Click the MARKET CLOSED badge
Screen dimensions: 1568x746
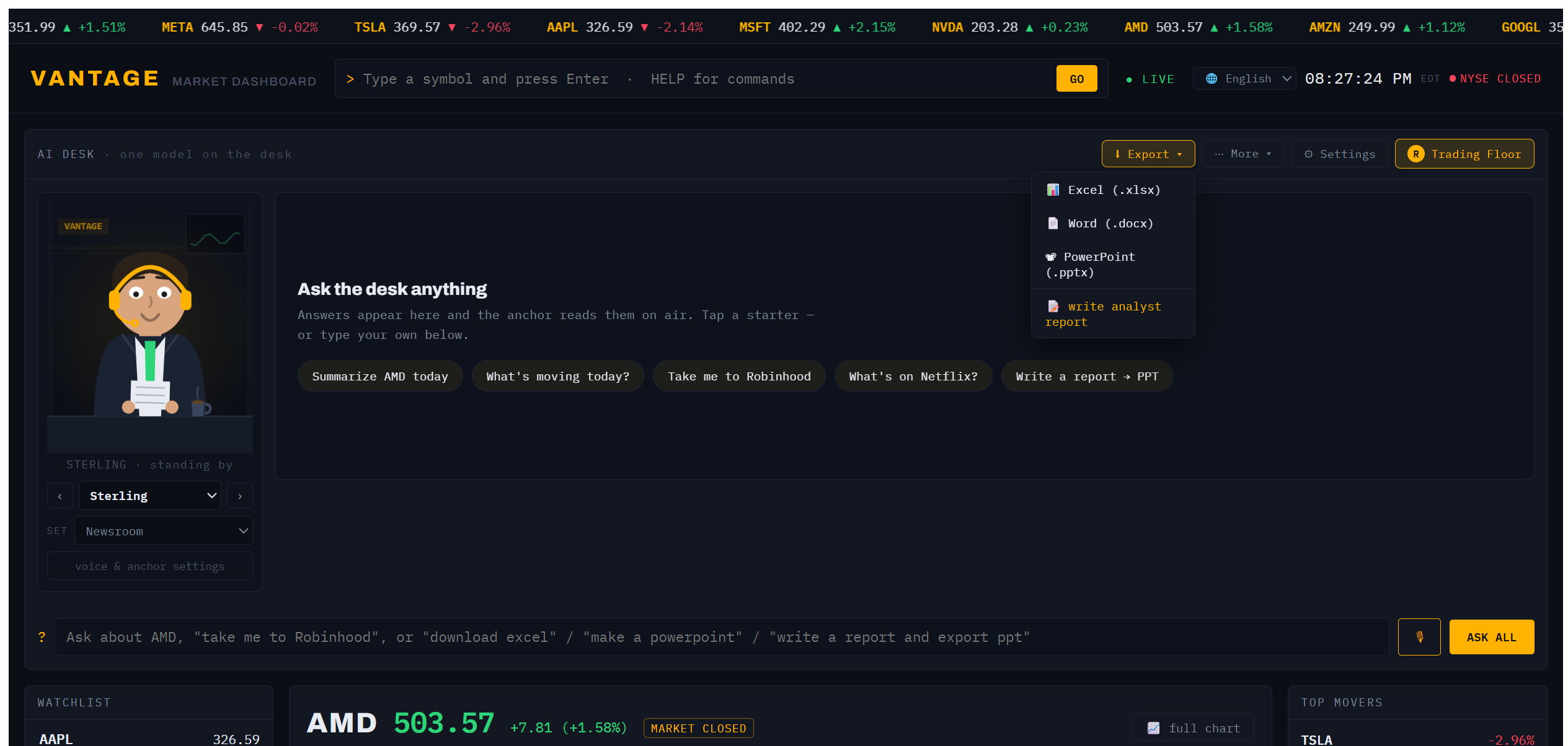pyautogui.click(x=698, y=728)
